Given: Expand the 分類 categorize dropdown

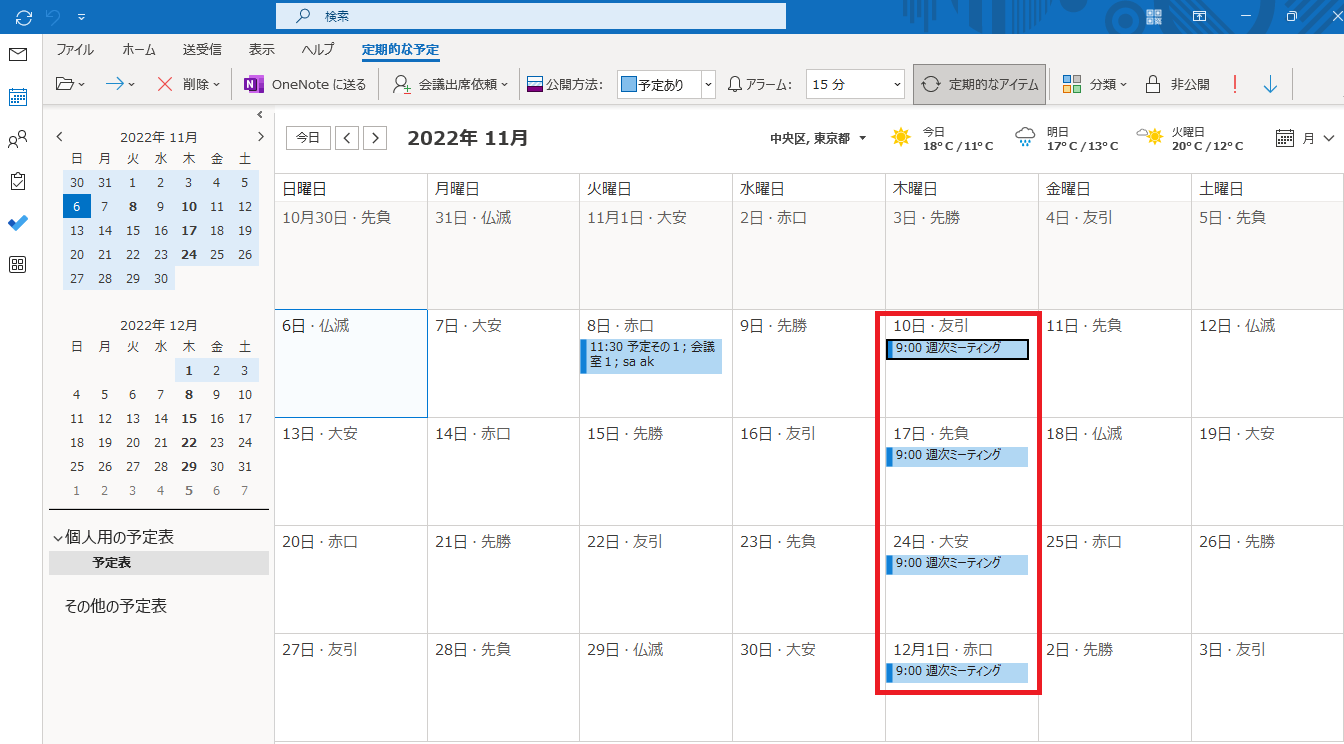Looking at the screenshot, I should (1095, 85).
